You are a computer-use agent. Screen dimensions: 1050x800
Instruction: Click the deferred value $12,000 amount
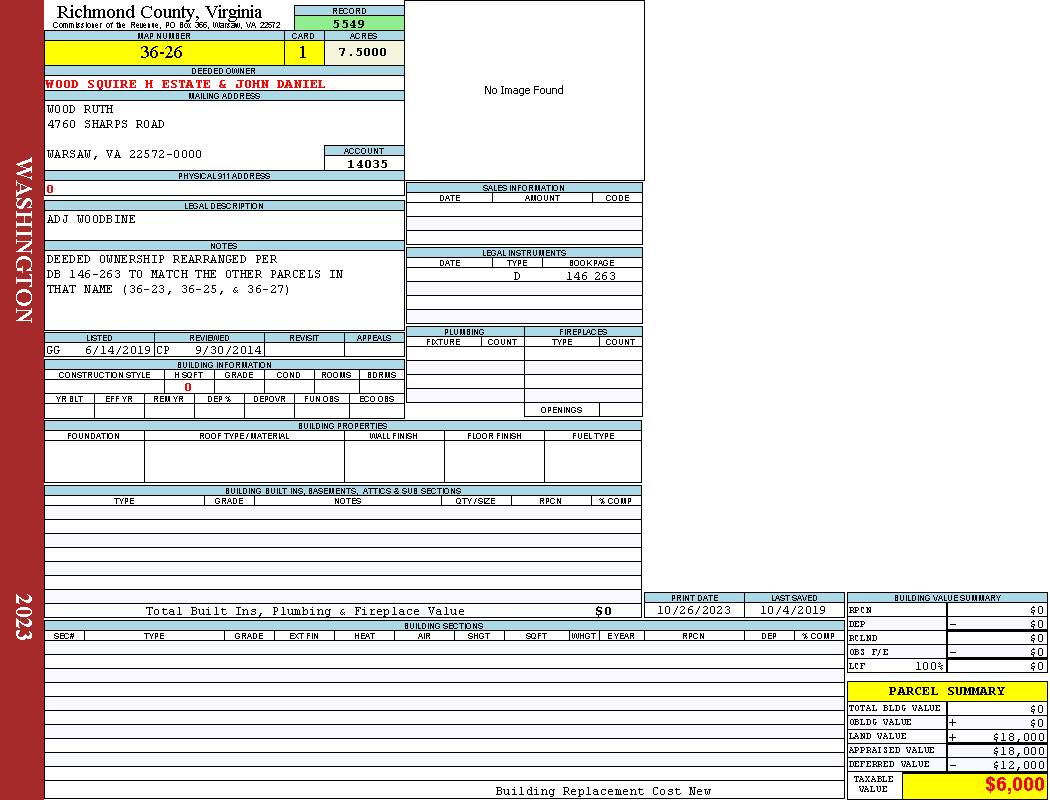(1018, 765)
